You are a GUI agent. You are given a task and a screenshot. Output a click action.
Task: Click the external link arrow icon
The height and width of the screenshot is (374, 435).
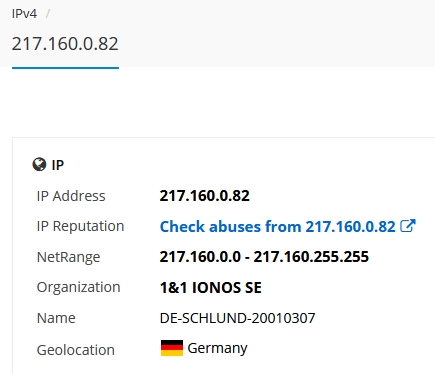tap(408, 226)
